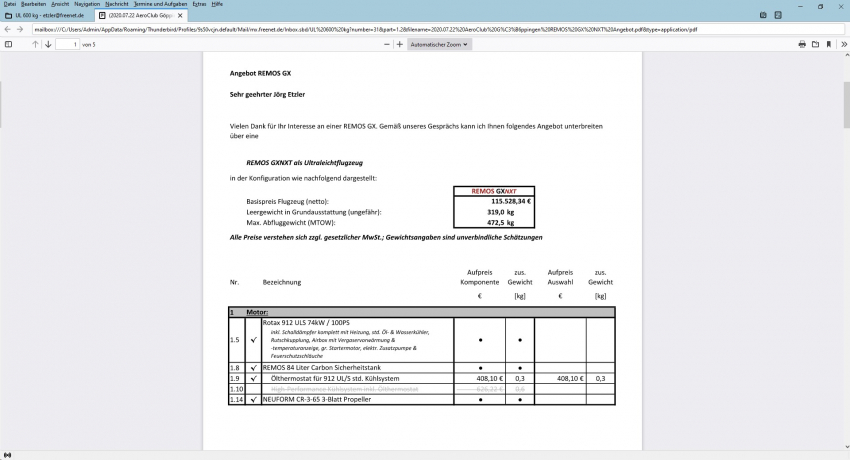Click the scrollbar down arrow
850x460 pixels.
coord(846,447)
